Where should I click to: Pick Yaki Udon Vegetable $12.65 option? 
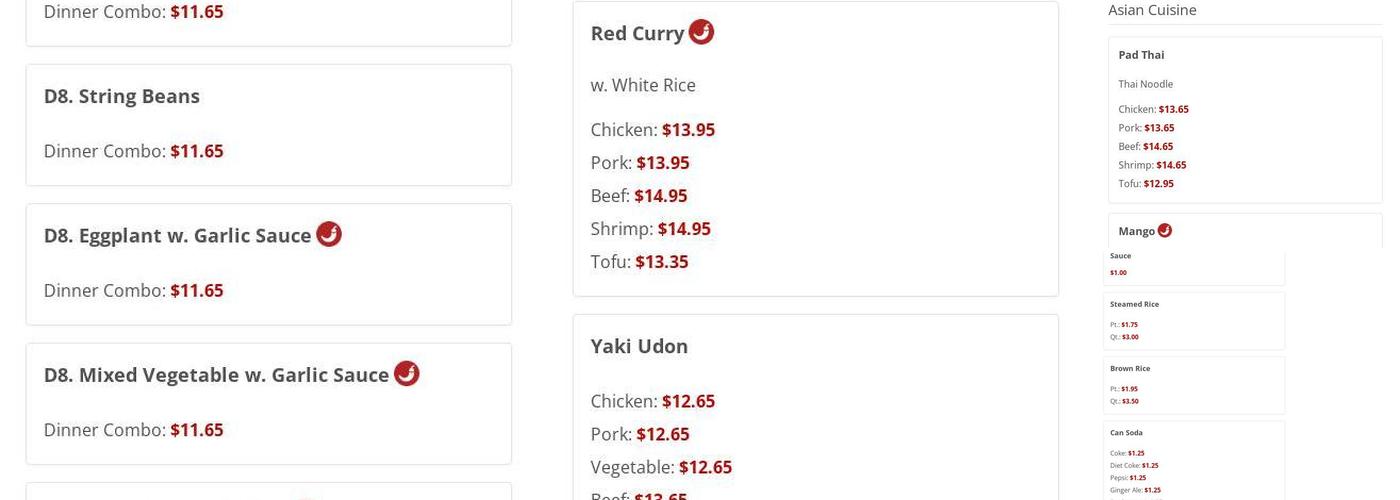coord(660,467)
